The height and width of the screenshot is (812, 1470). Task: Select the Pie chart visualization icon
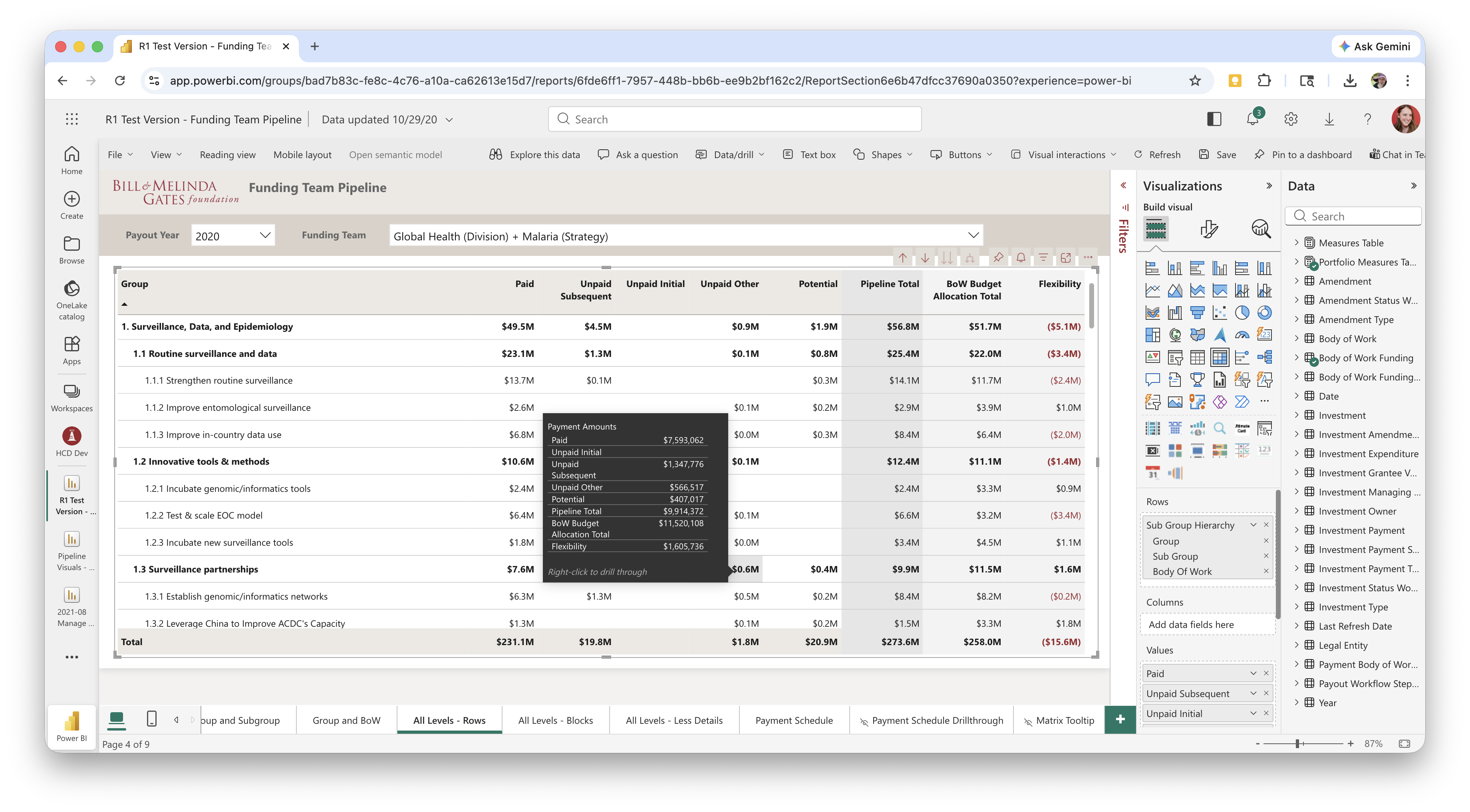click(x=1242, y=313)
